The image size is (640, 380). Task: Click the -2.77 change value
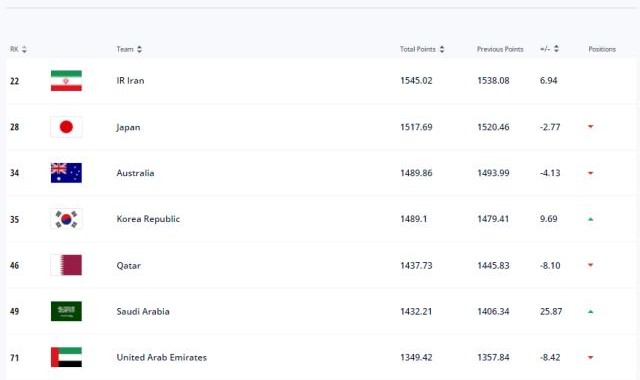550,127
